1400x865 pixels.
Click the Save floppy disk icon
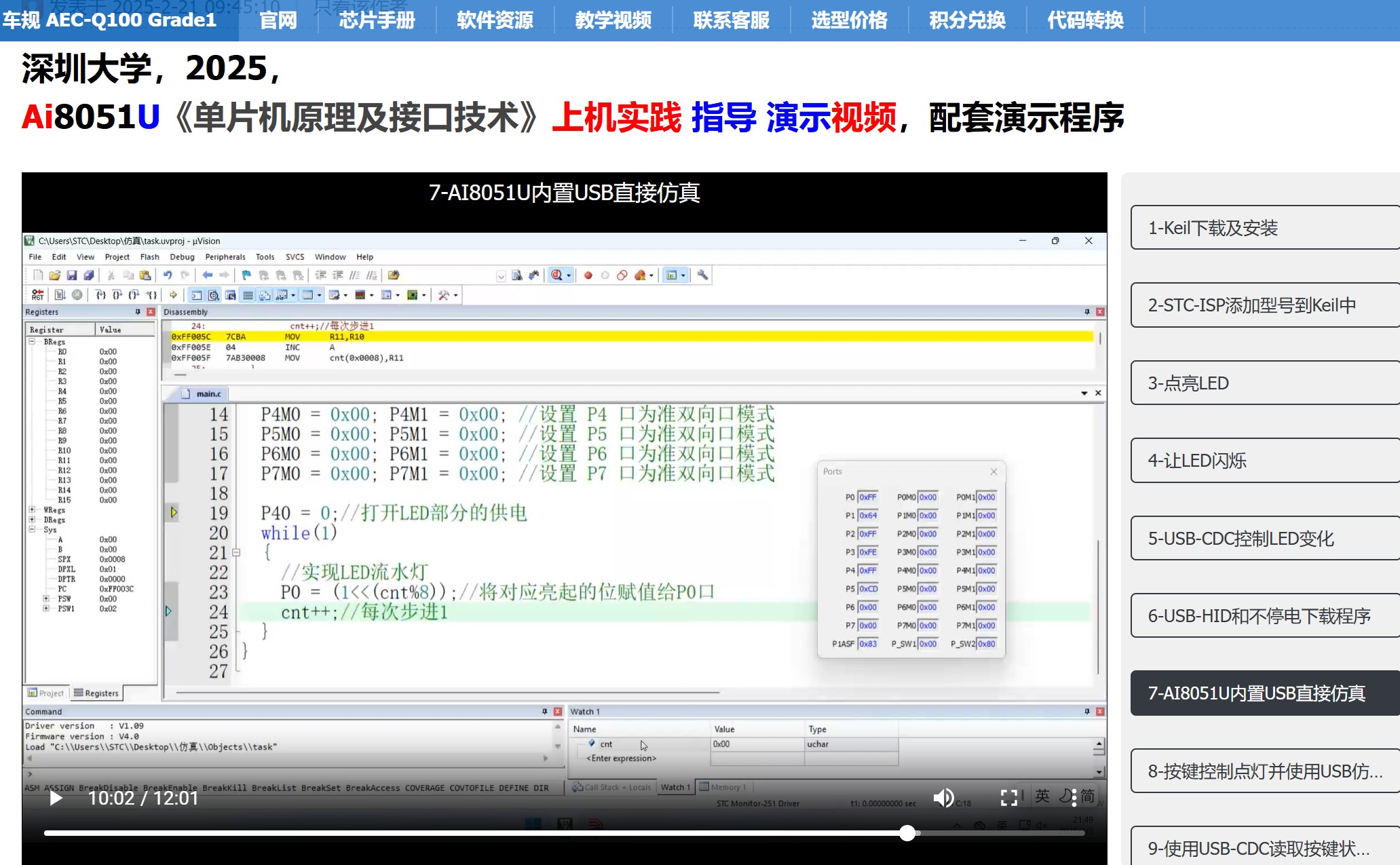(x=71, y=275)
